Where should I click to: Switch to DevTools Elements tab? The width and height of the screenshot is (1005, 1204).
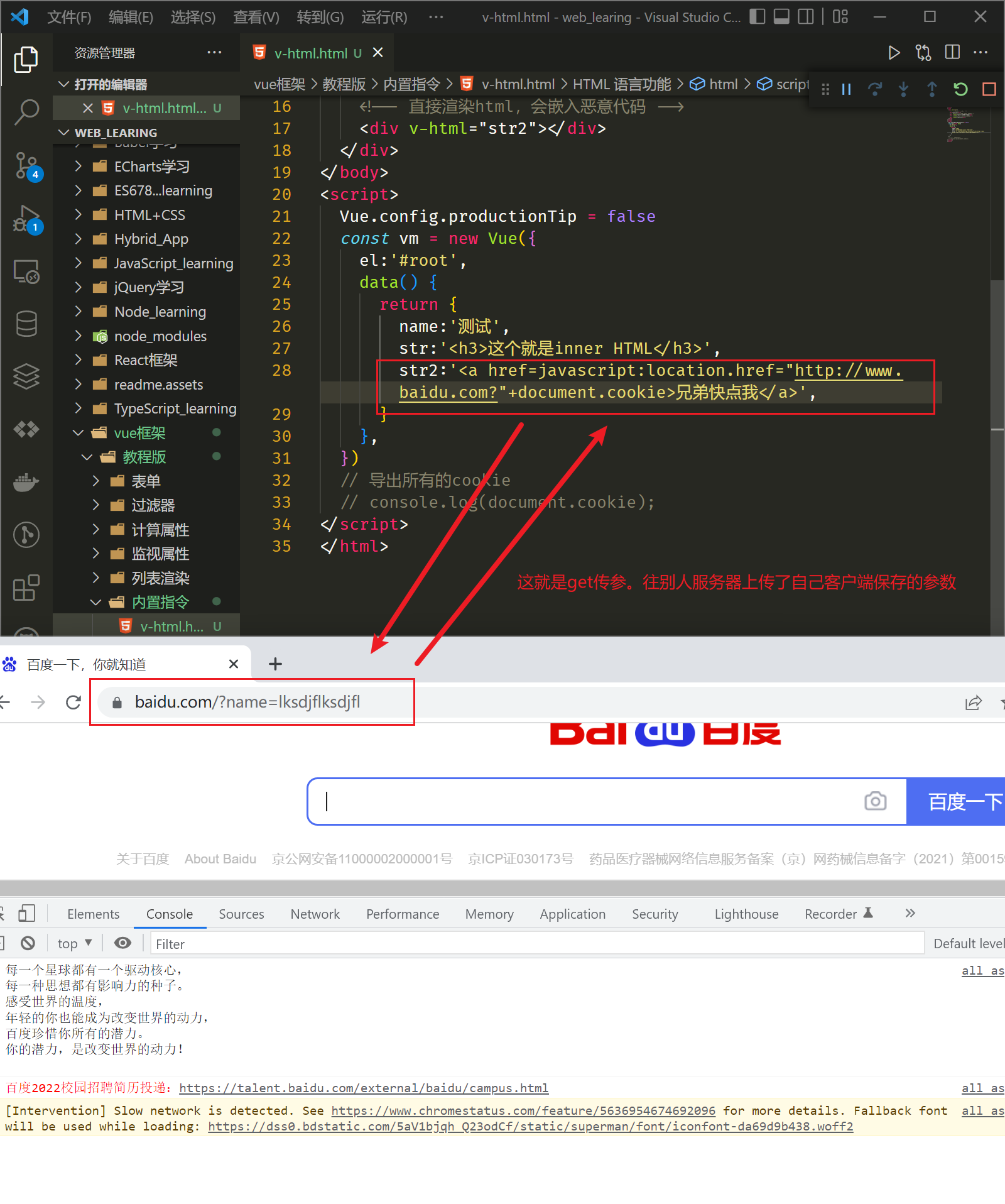pos(93,914)
